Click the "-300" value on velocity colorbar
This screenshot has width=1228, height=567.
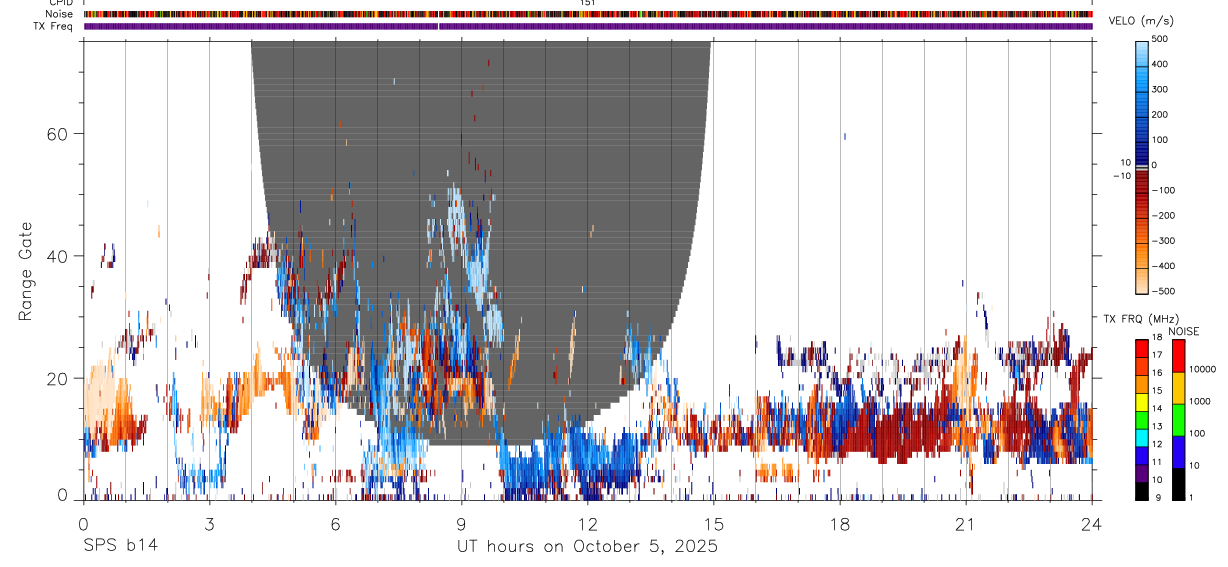1164,241
